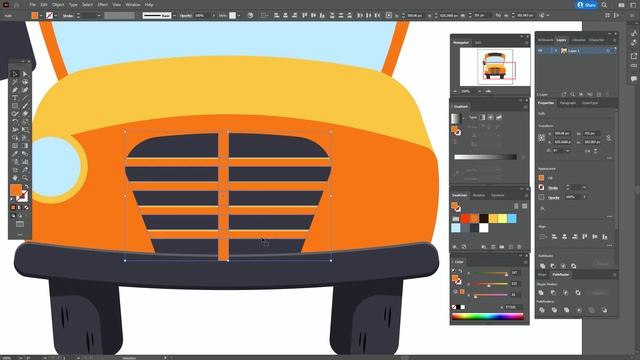Select the Direct Selection tool

pyautogui.click(x=25, y=74)
